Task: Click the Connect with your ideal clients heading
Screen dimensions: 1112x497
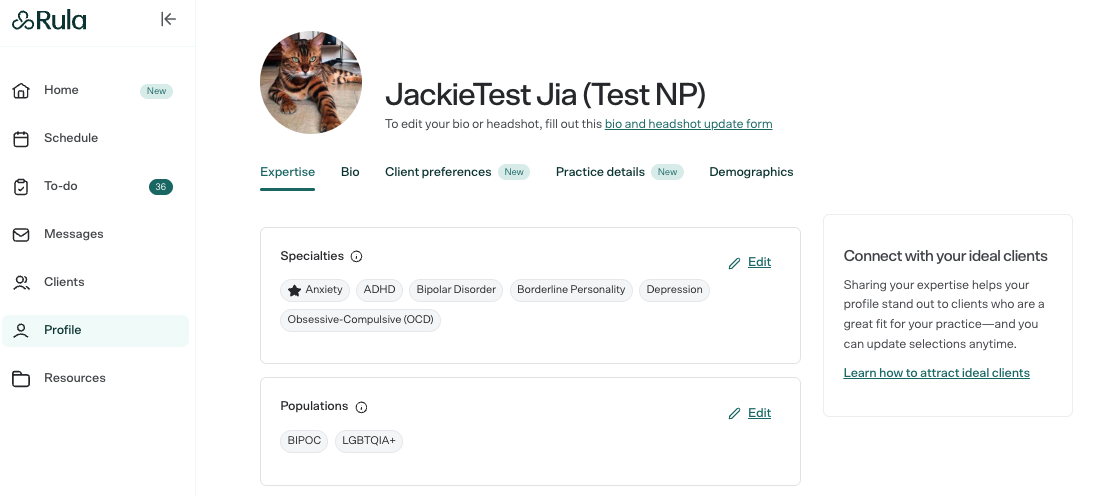Action: point(945,256)
